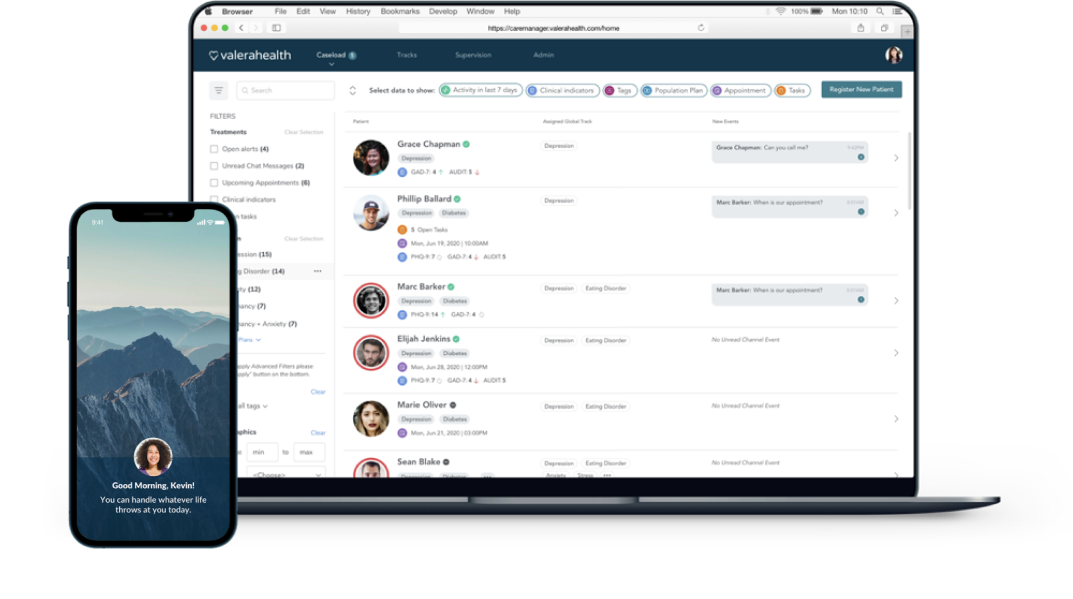Open Grace Chapman's patient photo
The height and width of the screenshot is (599, 1073).
click(371, 157)
